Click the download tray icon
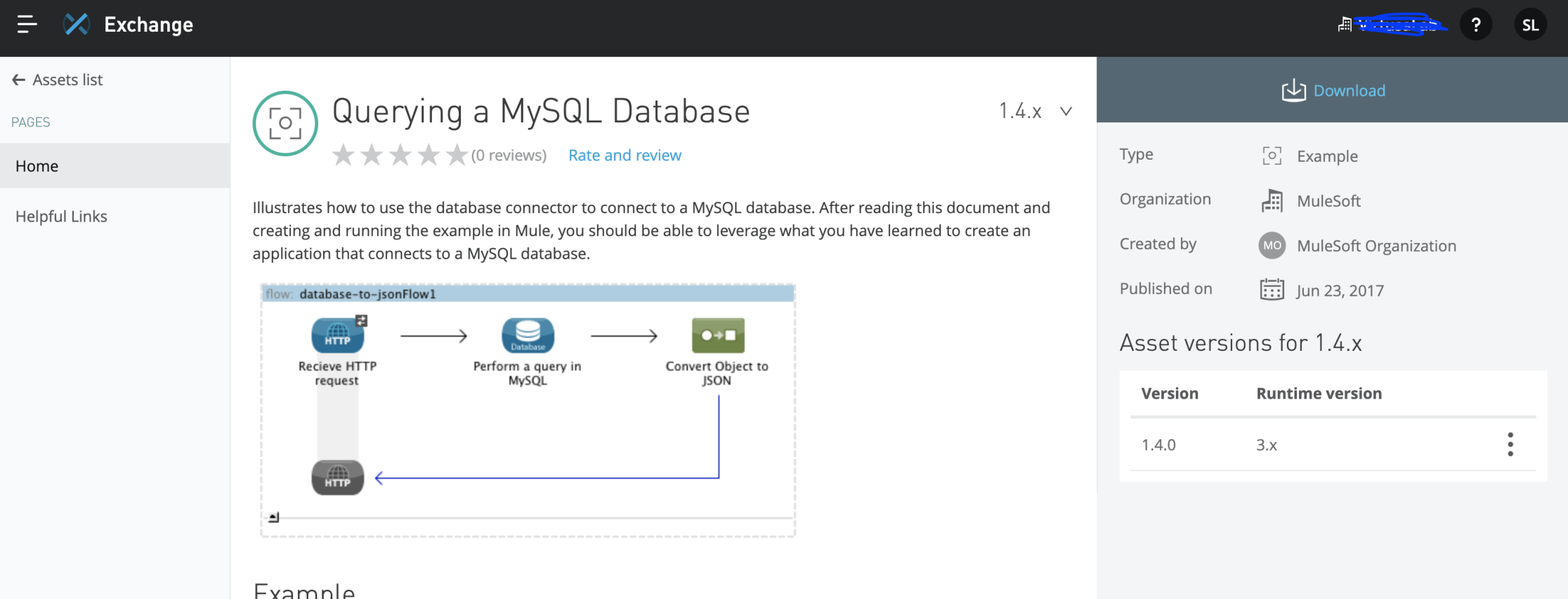Screen dimensions: 1568x599 1293,91
